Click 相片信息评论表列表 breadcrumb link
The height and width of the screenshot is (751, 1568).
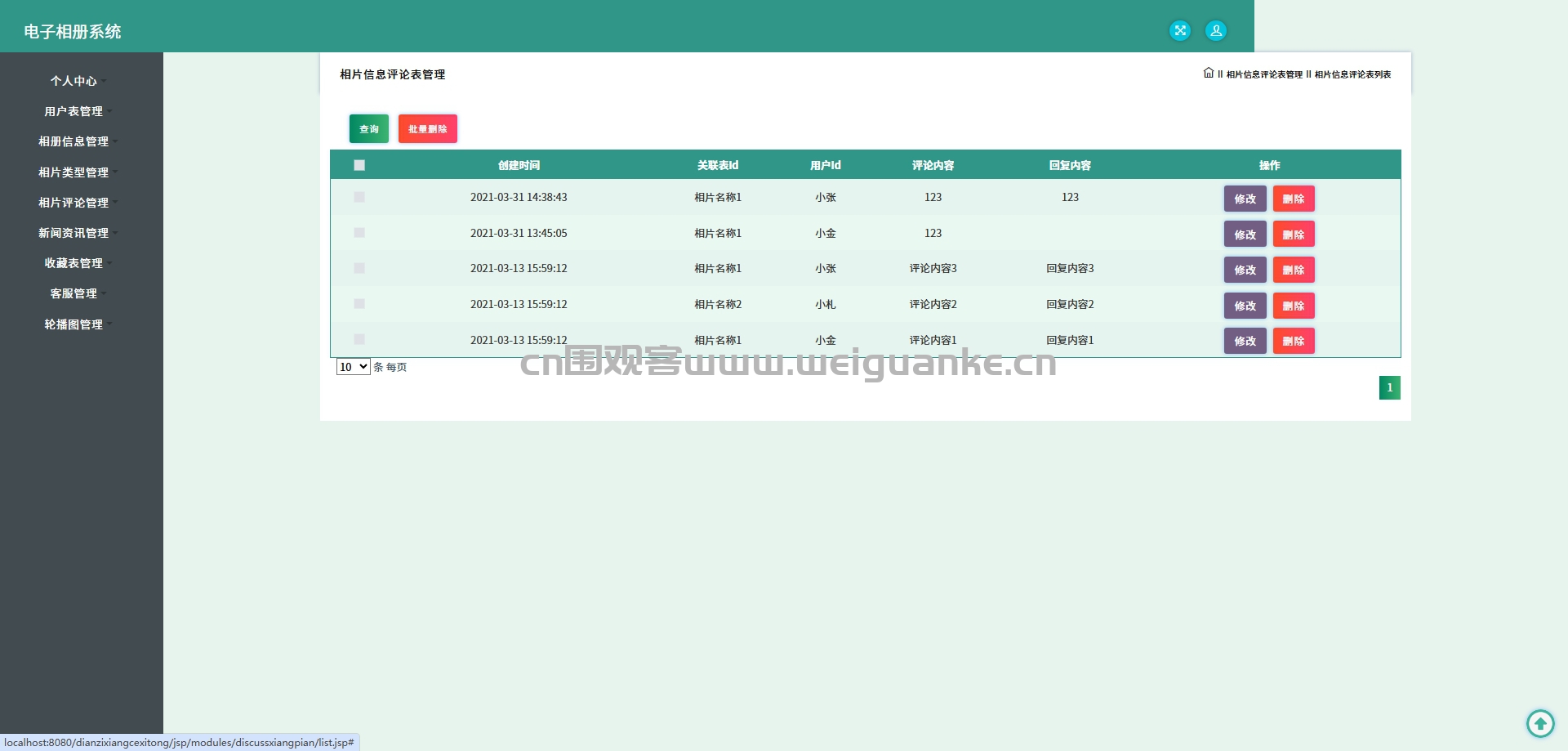(x=1352, y=74)
